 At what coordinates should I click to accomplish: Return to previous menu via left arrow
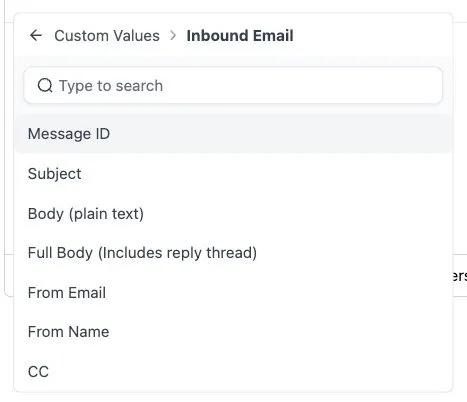coord(36,35)
